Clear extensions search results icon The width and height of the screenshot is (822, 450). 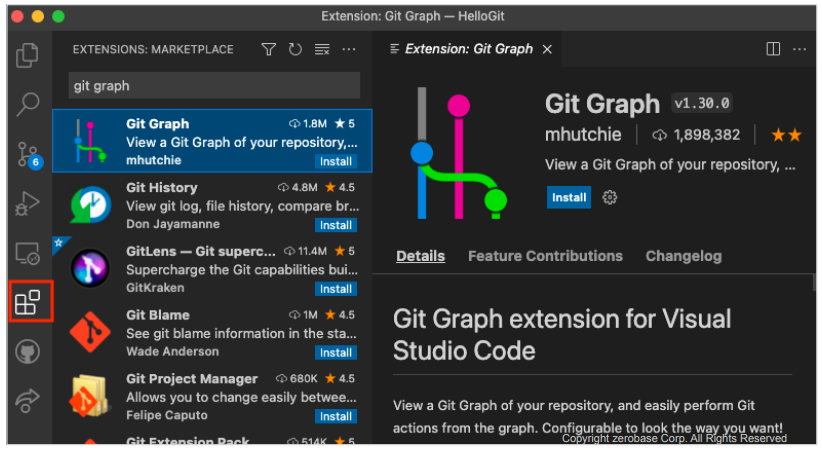point(322,49)
